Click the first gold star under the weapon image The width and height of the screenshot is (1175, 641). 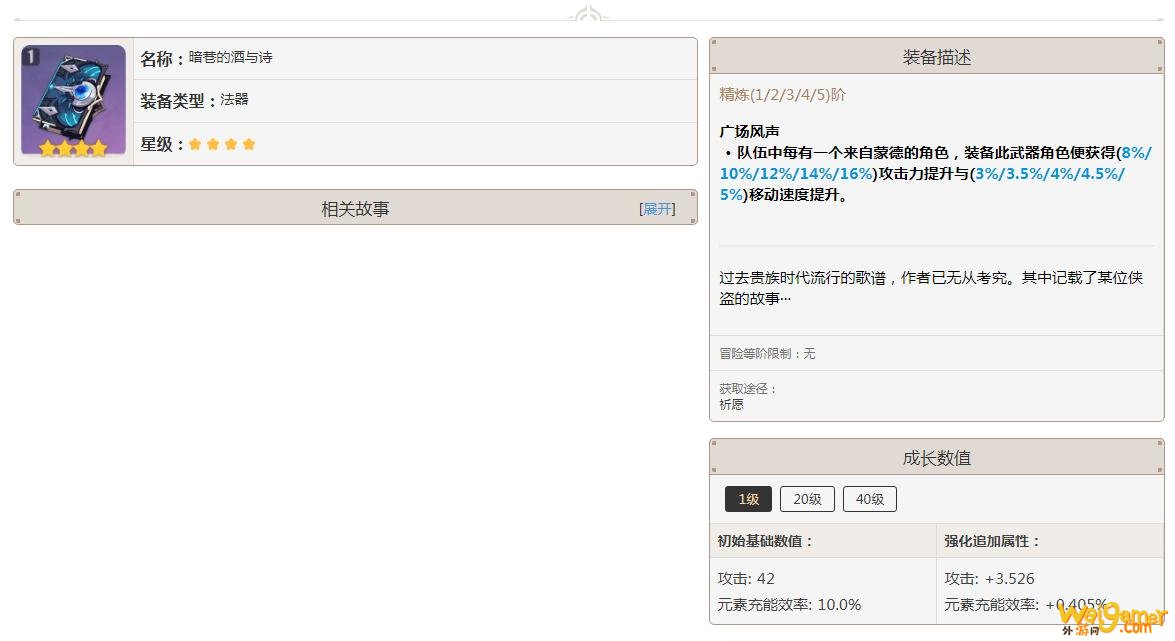tap(44, 148)
